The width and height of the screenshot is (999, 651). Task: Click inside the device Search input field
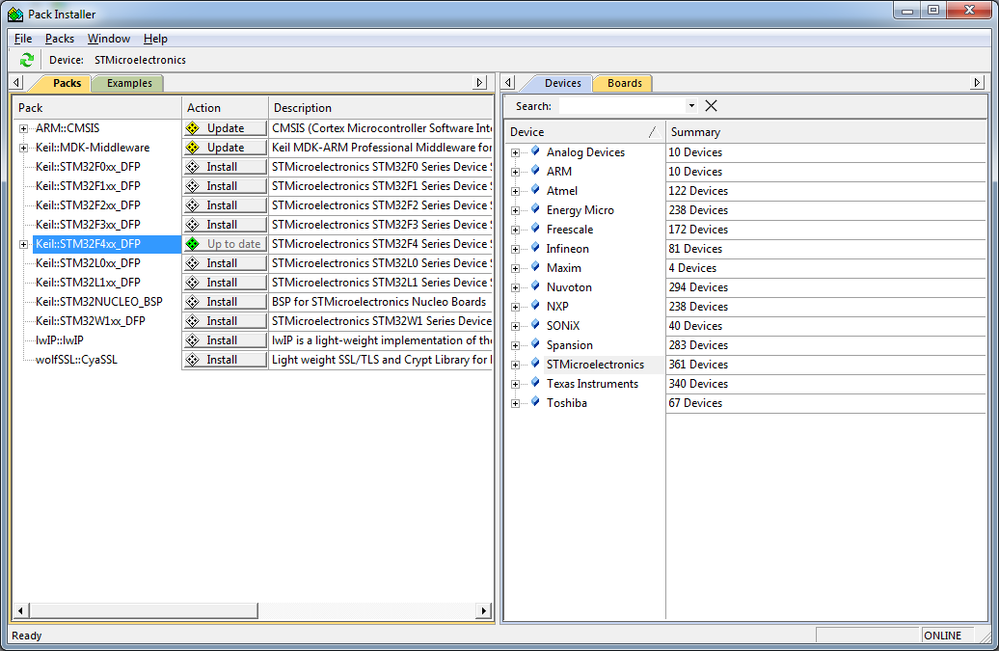622,106
